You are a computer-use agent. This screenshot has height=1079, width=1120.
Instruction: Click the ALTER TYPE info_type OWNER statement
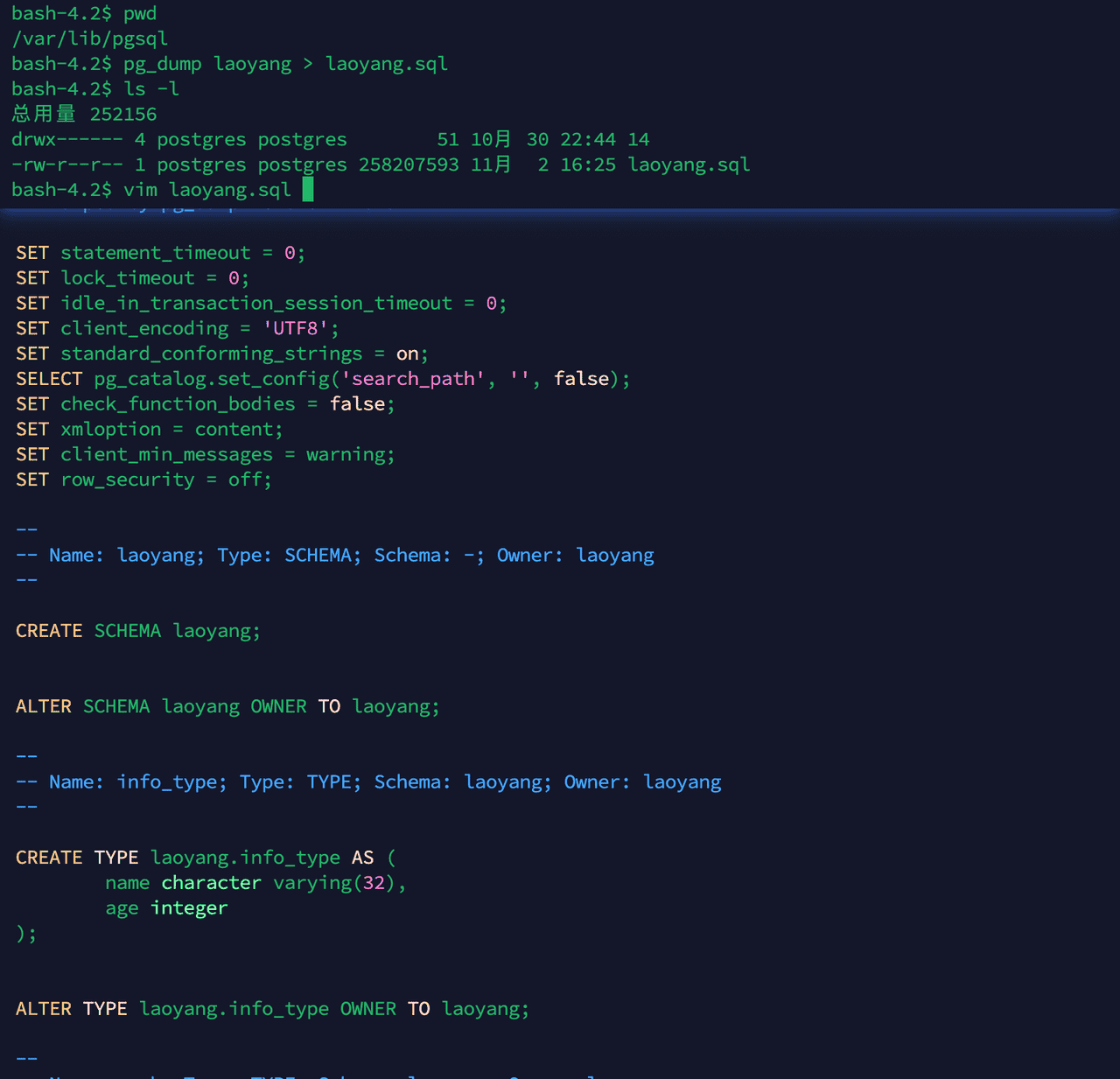[271, 1008]
